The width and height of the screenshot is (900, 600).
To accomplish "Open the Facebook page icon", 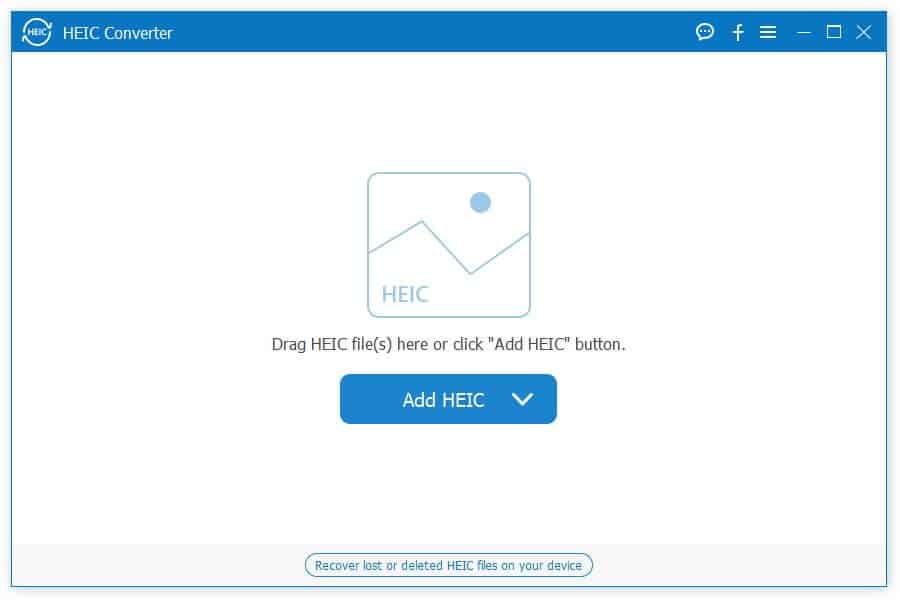I will pyautogui.click(x=738, y=32).
